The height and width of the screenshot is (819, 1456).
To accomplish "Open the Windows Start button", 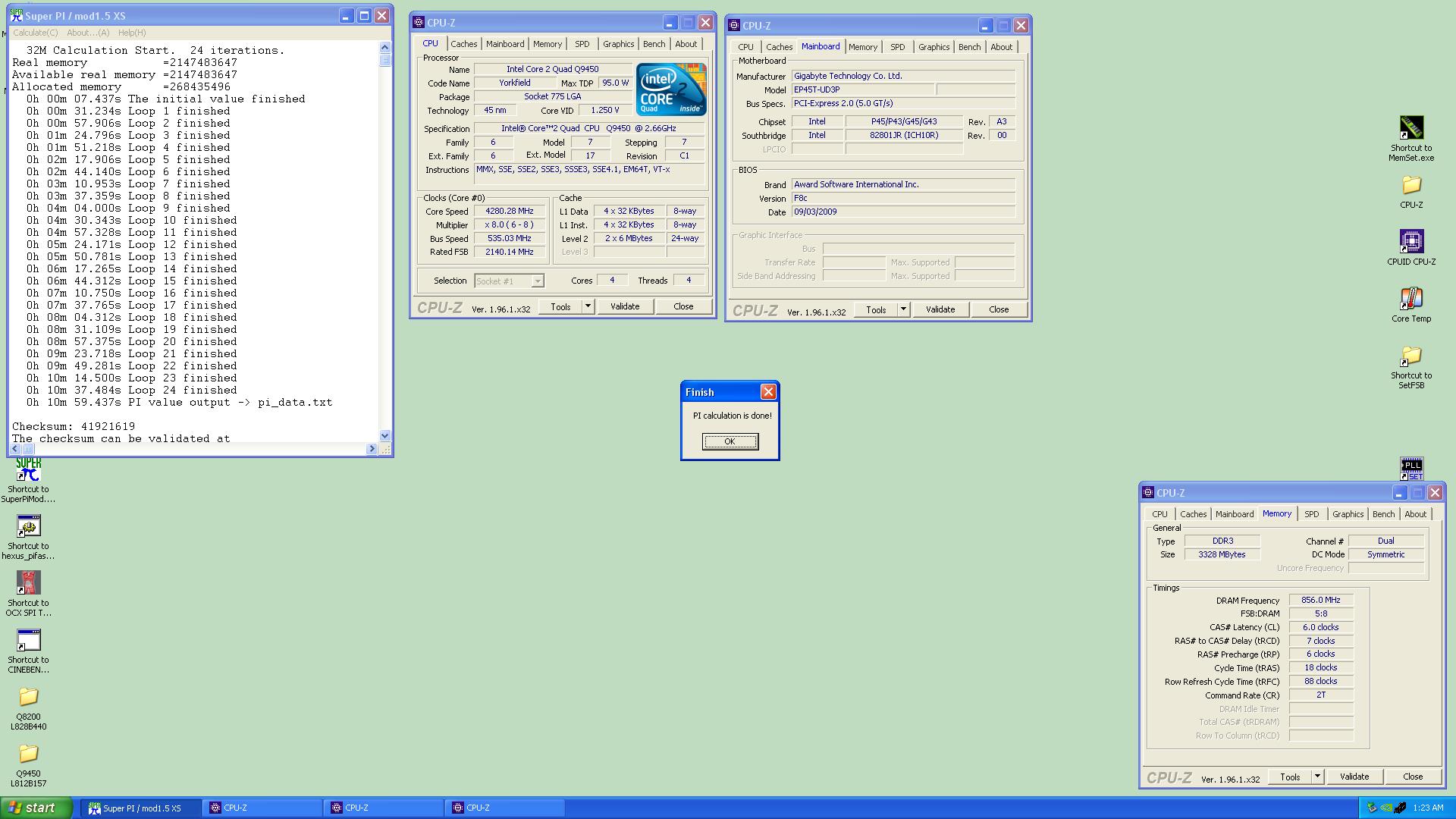I will (x=36, y=808).
